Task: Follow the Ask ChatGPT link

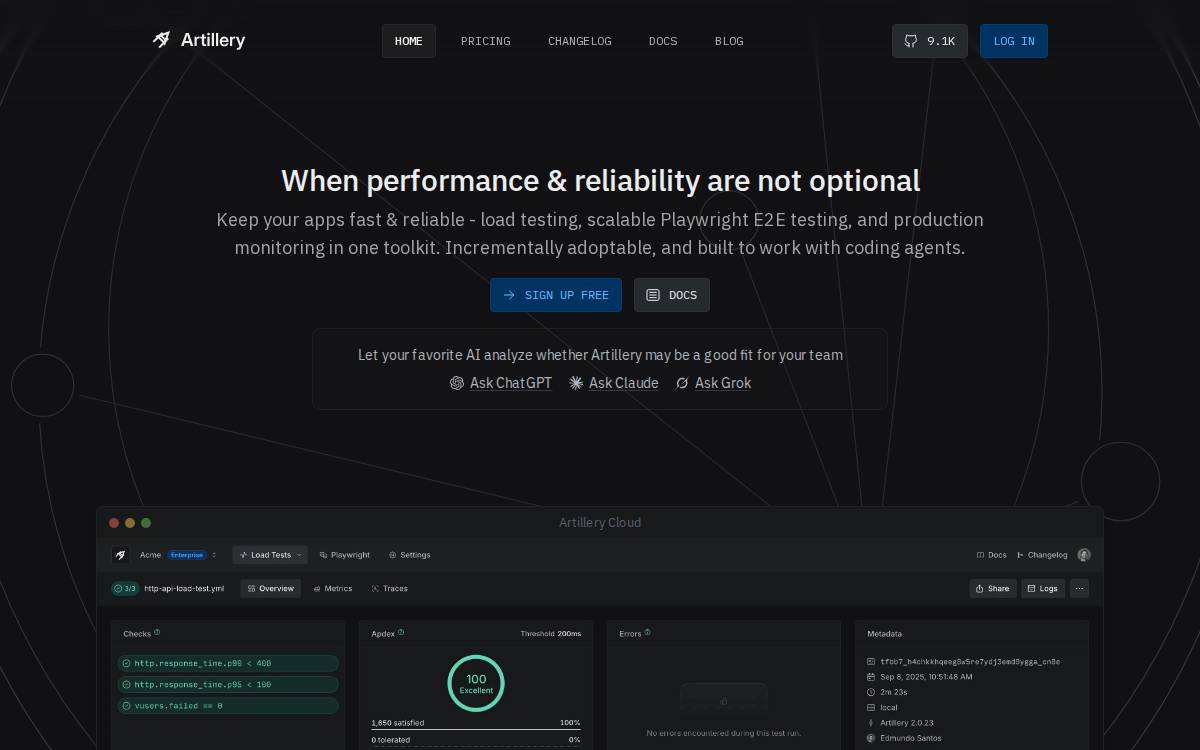Action: tap(511, 383)
